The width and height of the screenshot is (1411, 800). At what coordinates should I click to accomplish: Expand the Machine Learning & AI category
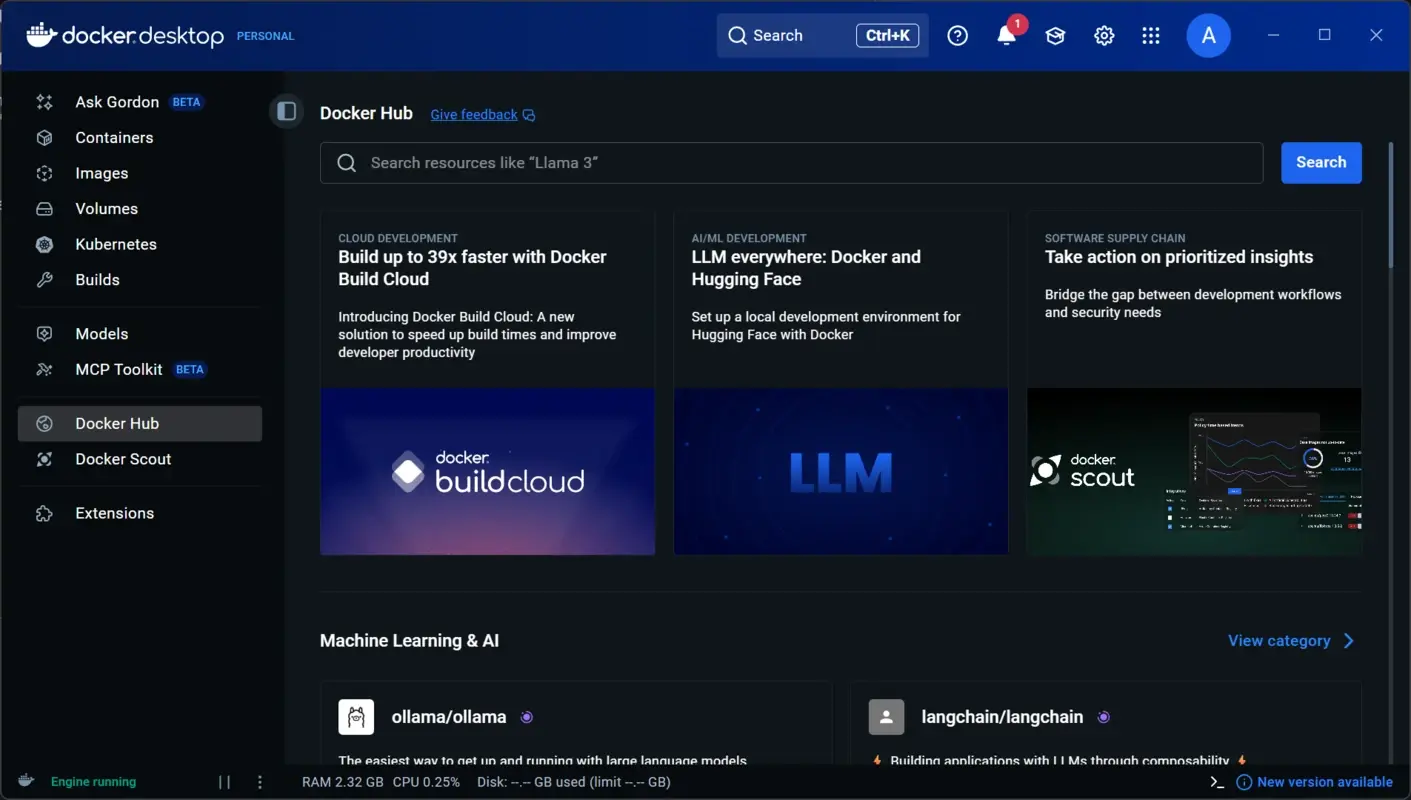1290,640
